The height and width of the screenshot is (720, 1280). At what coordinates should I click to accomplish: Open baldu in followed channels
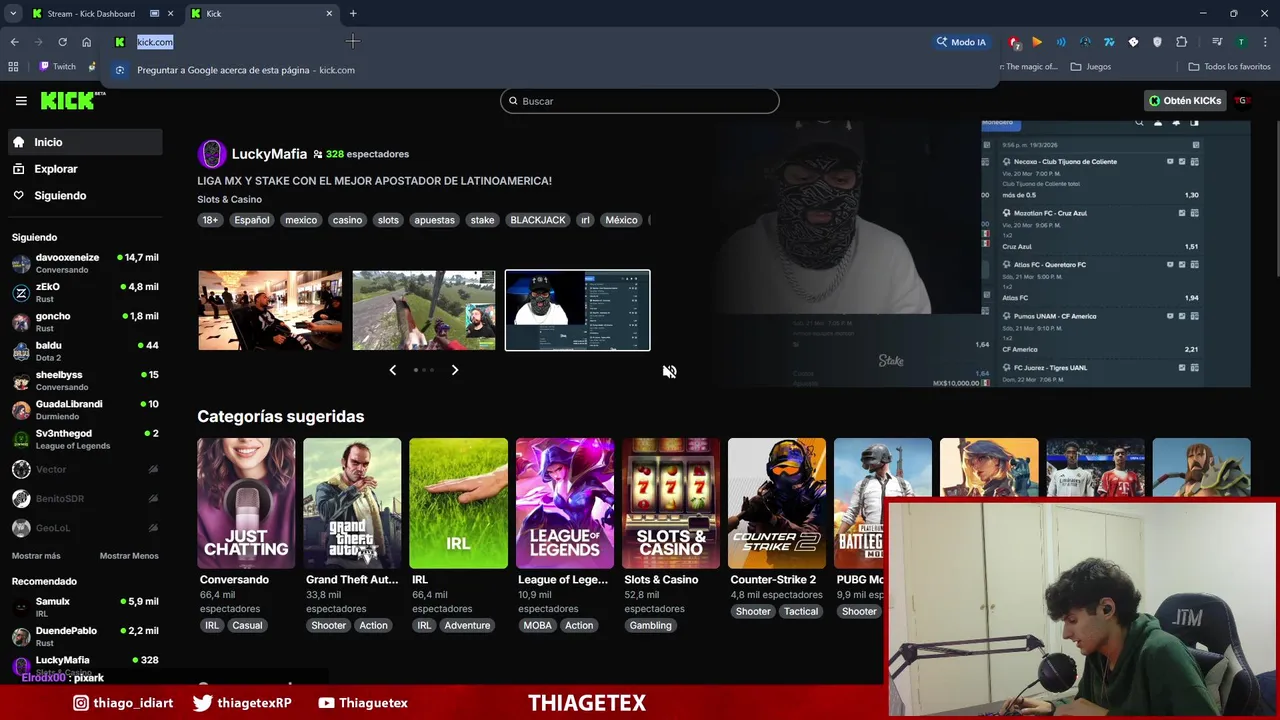(x=85, y=351)
